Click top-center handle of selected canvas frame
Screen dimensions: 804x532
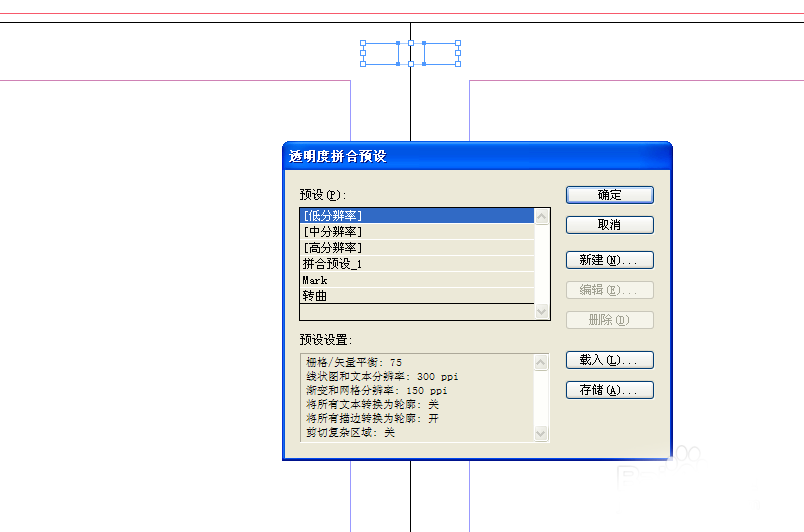(x=411, y=43)
